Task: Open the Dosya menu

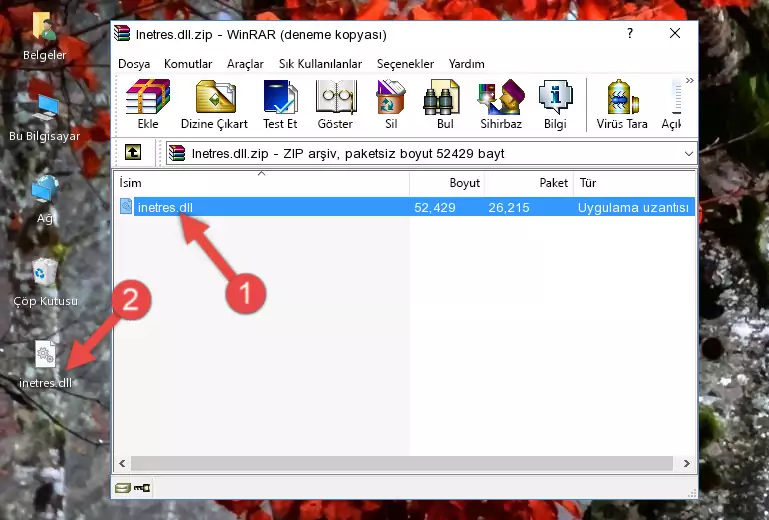Action: 134,64
